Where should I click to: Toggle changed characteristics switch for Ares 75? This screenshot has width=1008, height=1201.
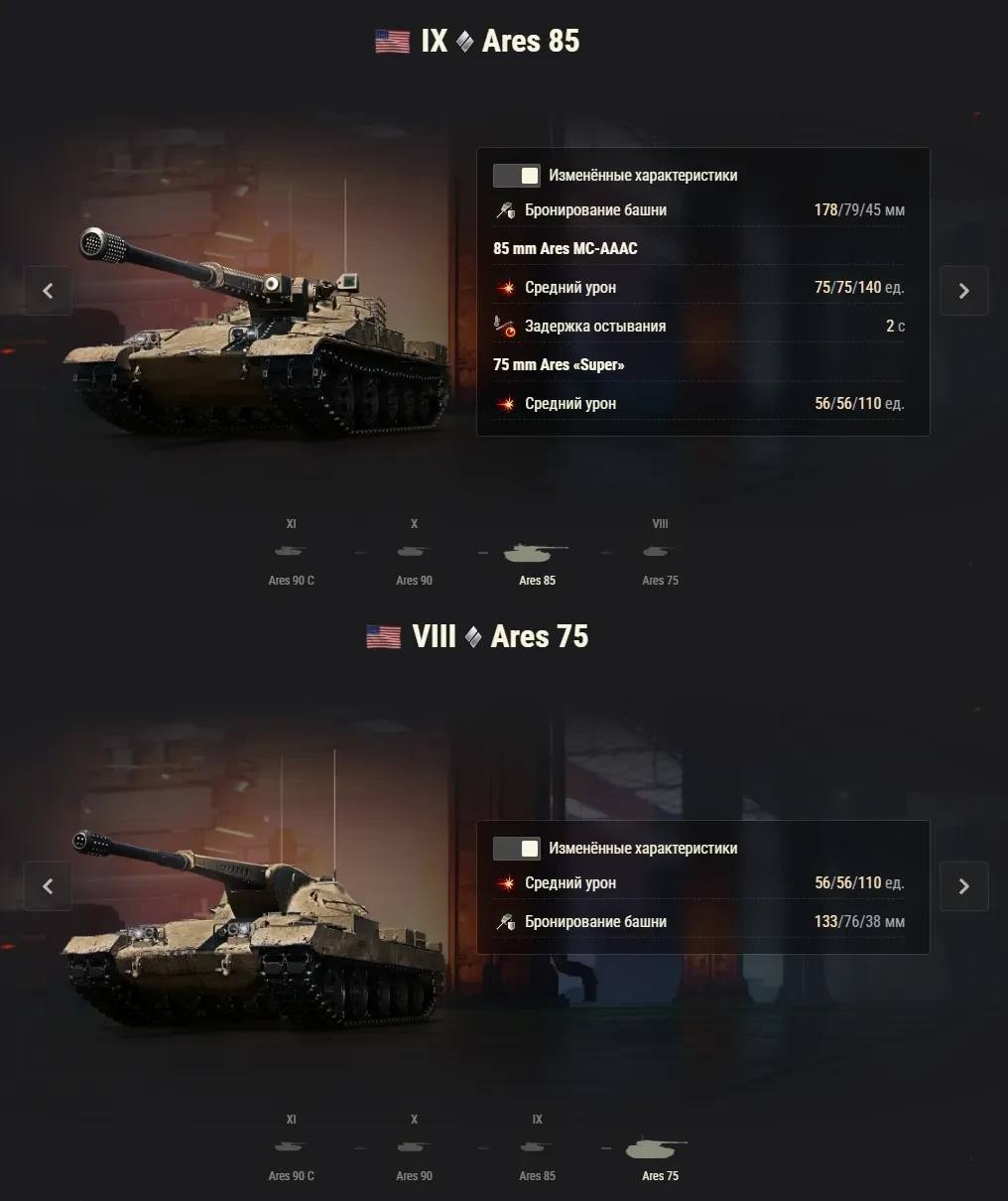tap(517, 849)
